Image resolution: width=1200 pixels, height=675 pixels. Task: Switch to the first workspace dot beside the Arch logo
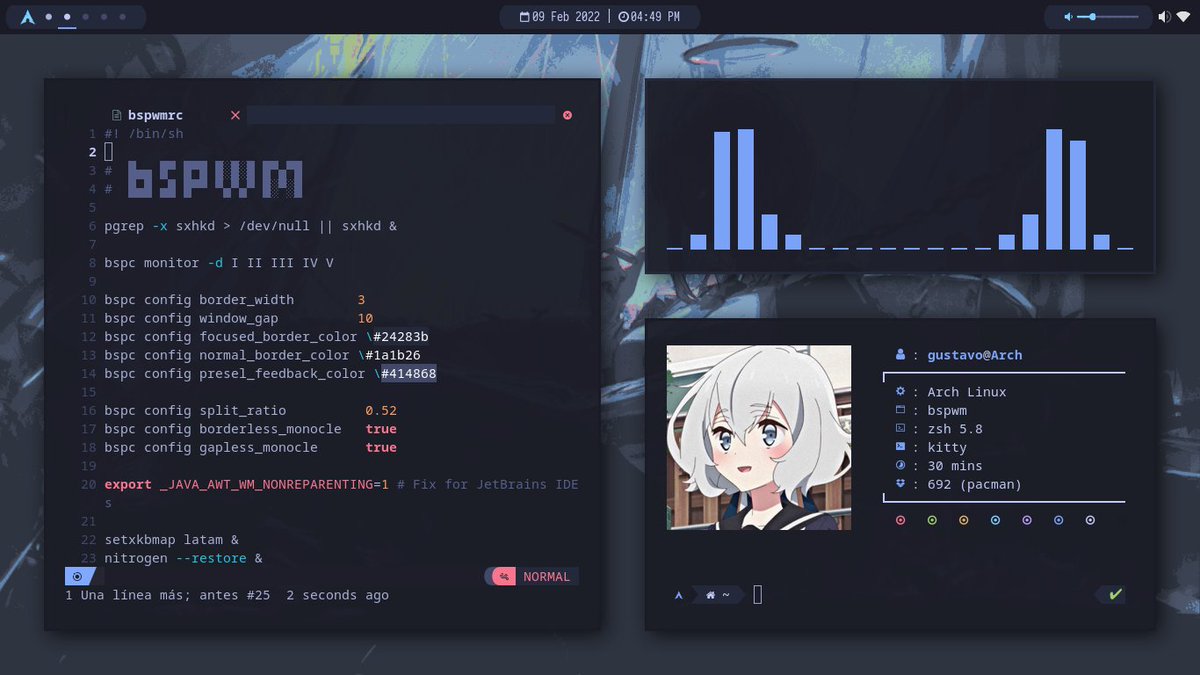click(x=49, y=17)
